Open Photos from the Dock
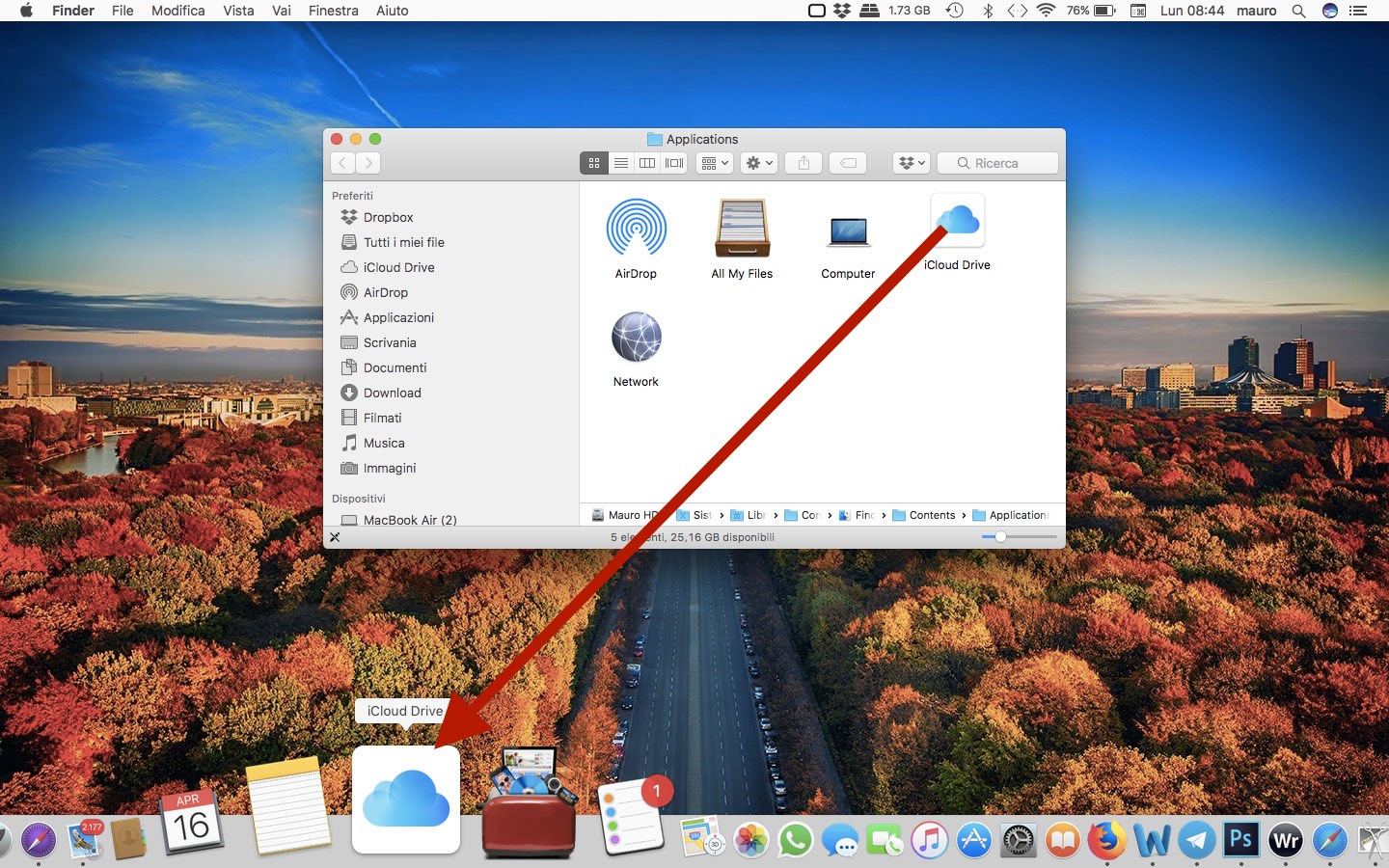Image resolution: width=1389 pixels, height=868 pixels. pos(750,840)
